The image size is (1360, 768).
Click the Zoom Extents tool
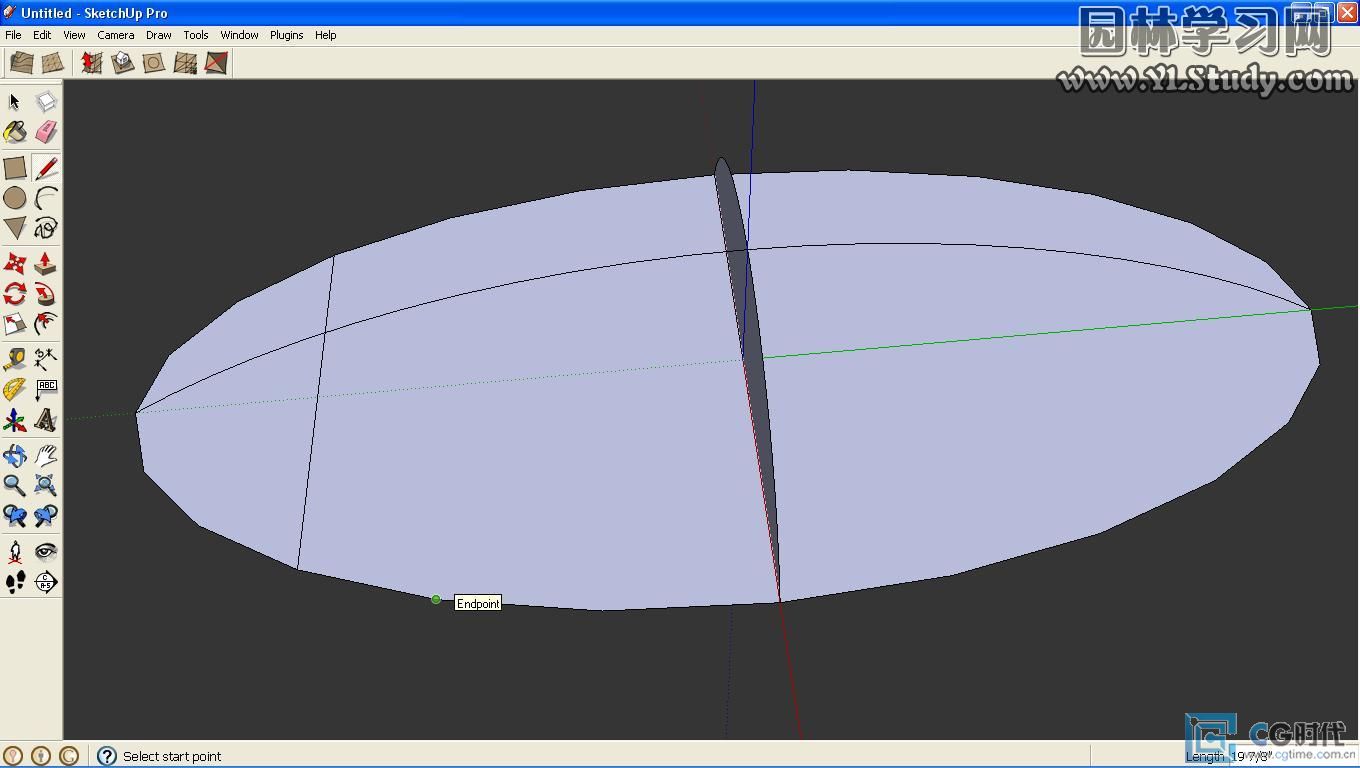click(46, 486)
